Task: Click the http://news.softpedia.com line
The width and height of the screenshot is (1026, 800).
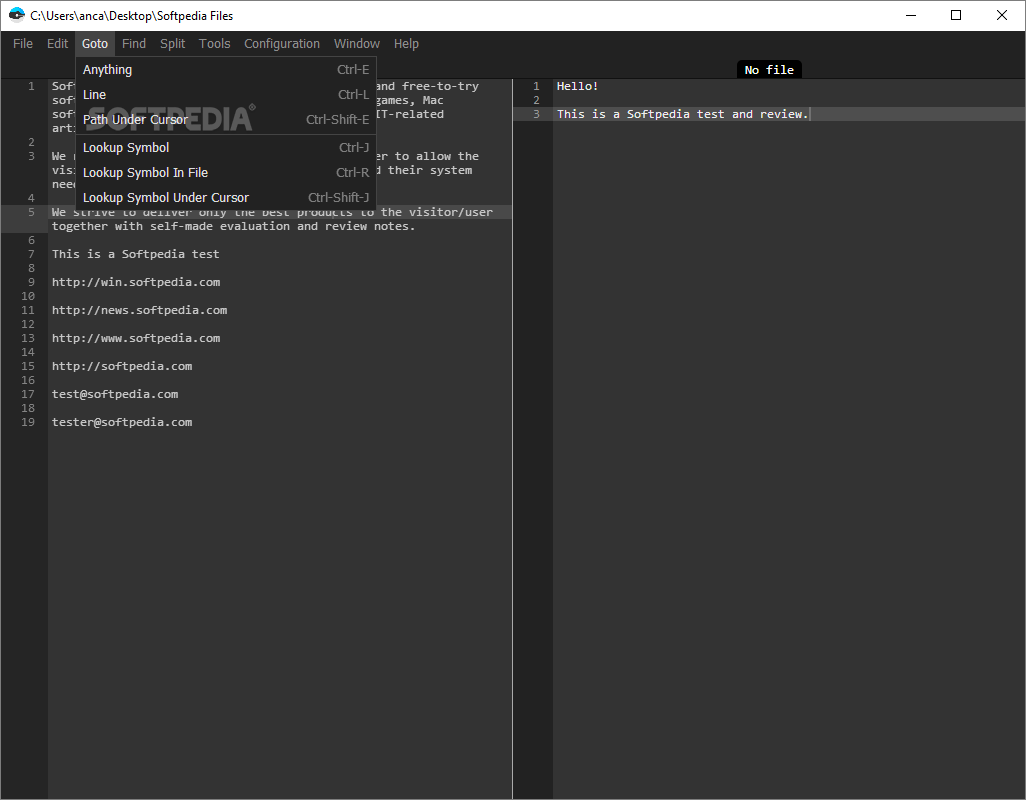Action: pos(139,311)
